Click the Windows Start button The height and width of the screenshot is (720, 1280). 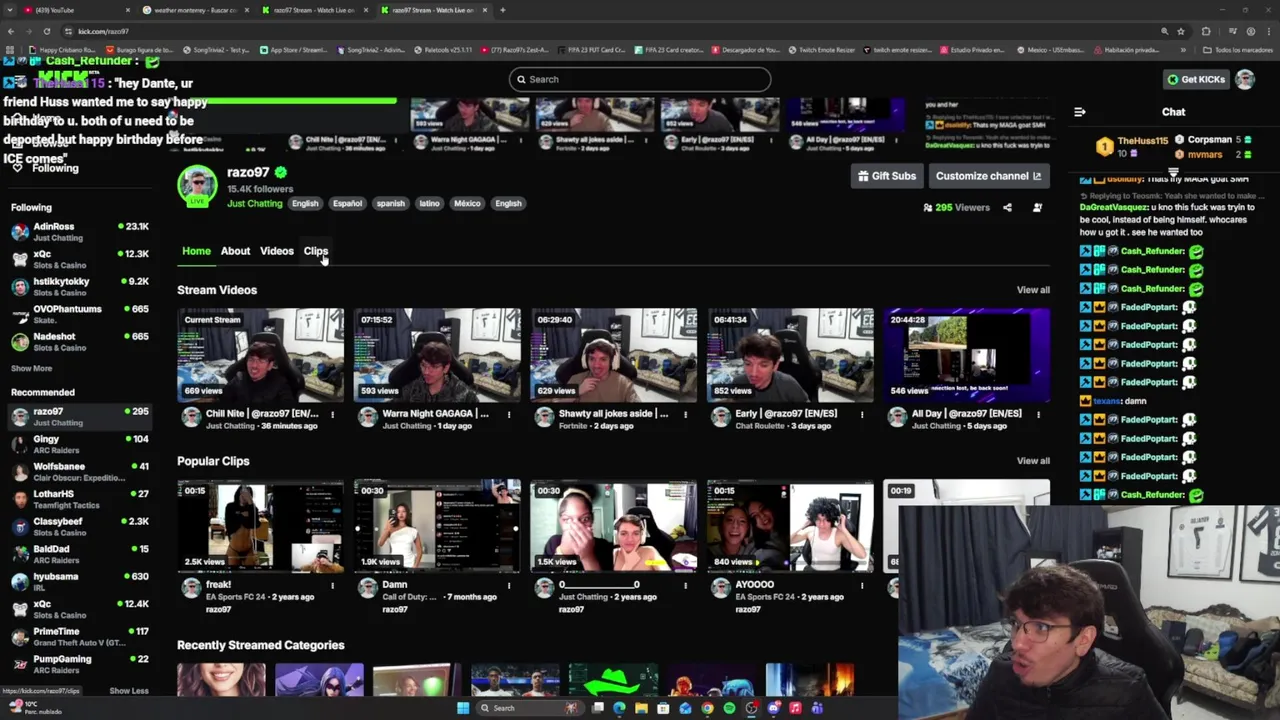coord(463,708)
